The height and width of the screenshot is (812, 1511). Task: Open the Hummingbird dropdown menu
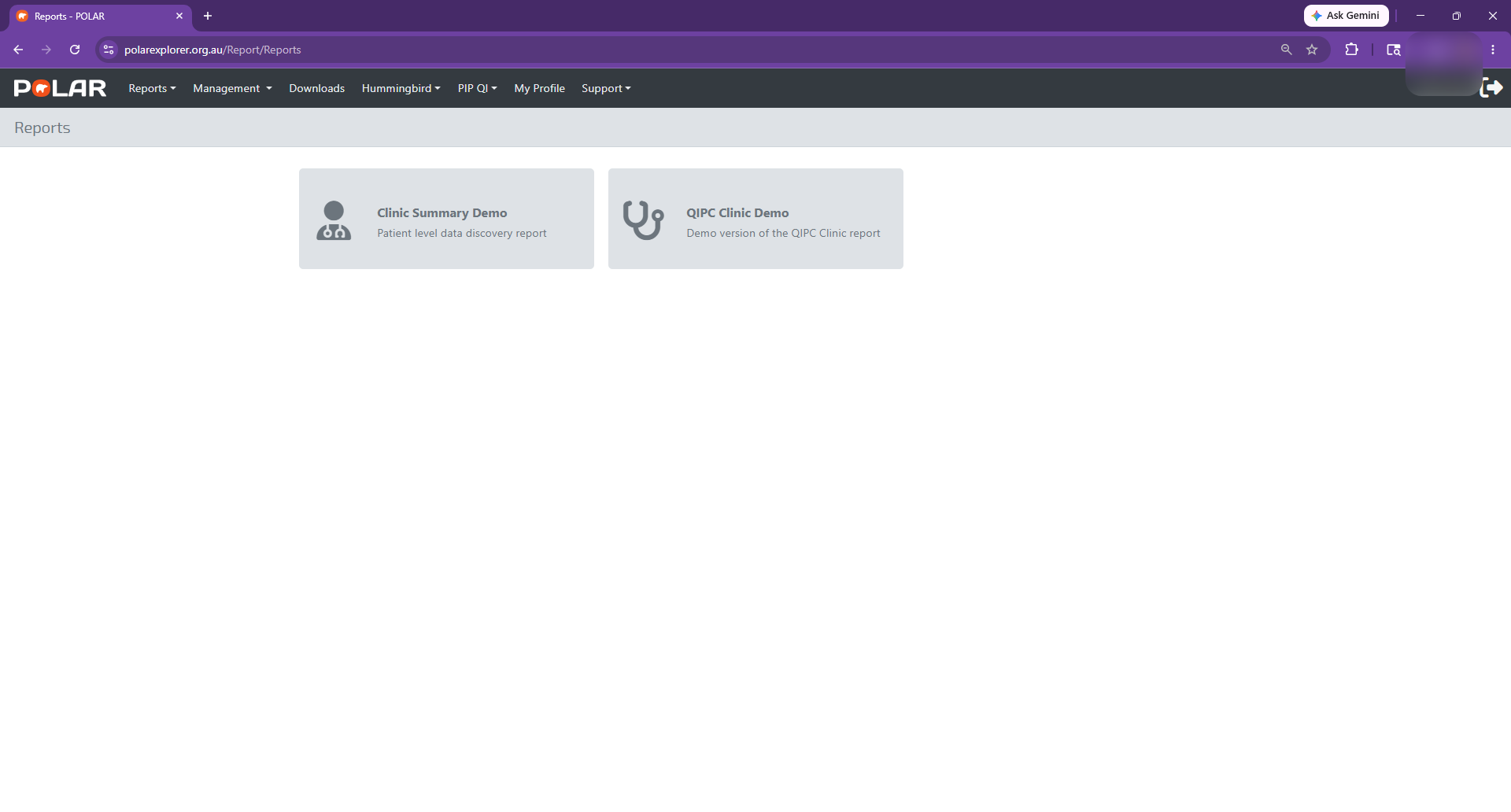point(401,88)
